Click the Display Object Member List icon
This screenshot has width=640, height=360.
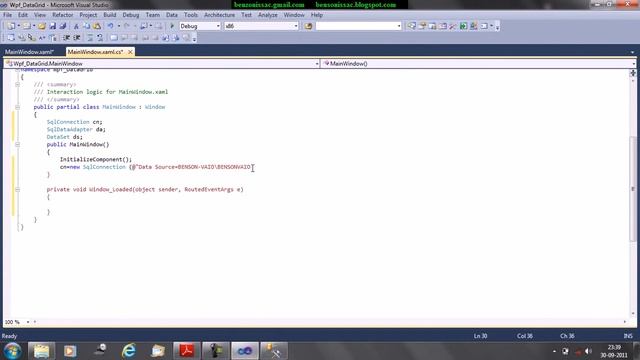11,38
